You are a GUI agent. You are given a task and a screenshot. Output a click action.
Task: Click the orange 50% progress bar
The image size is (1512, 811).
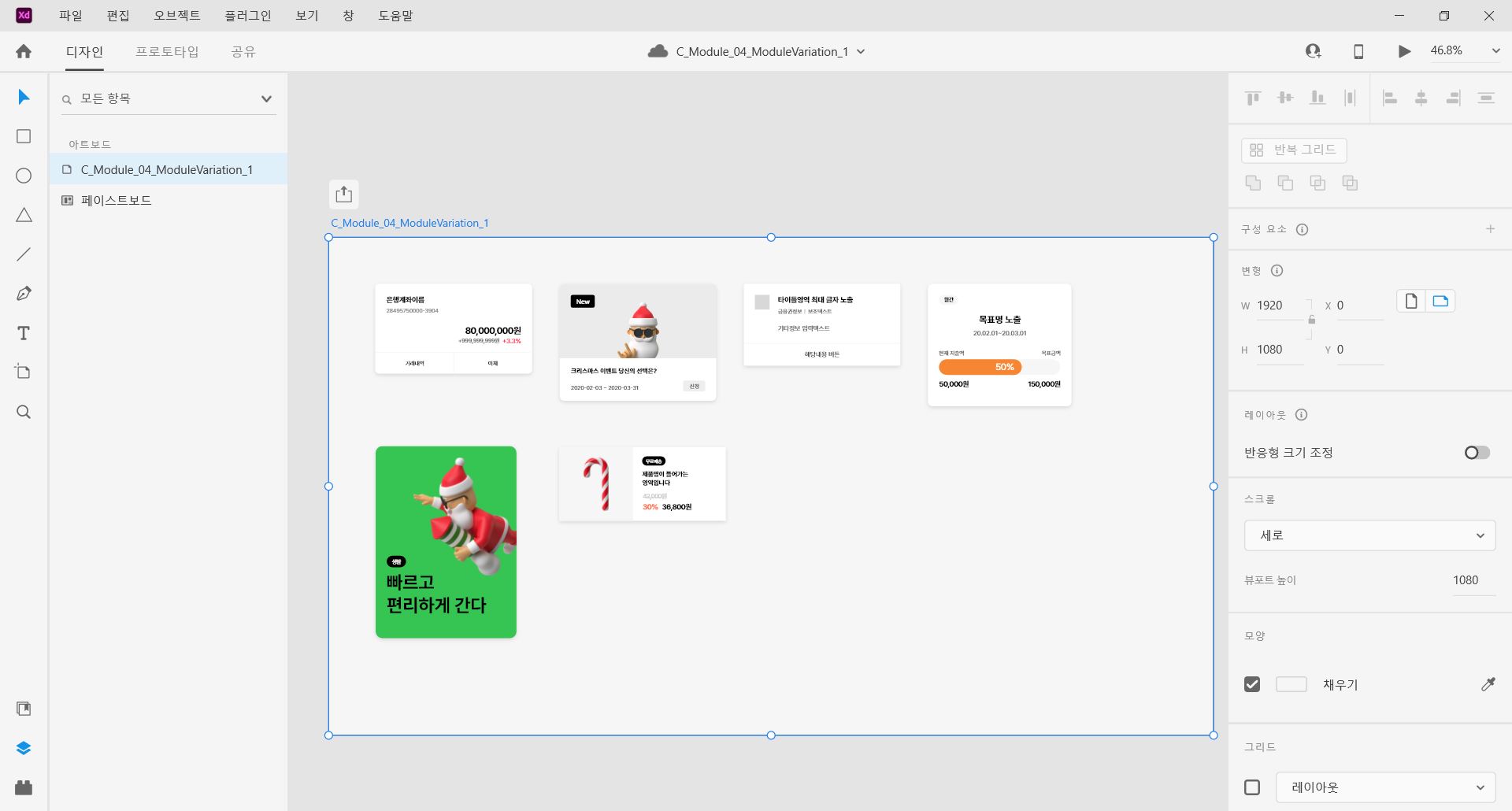coord(980,367)
